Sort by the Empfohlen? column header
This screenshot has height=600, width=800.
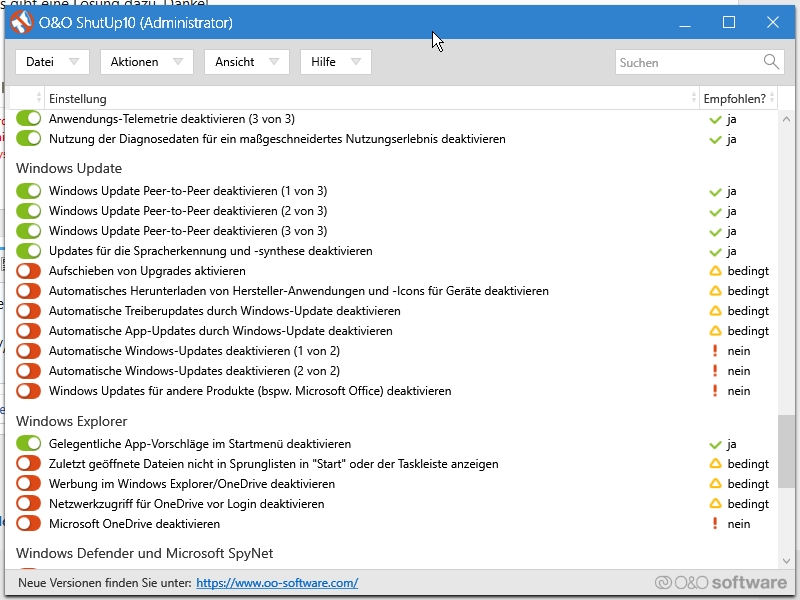click(x=738, y=98)
